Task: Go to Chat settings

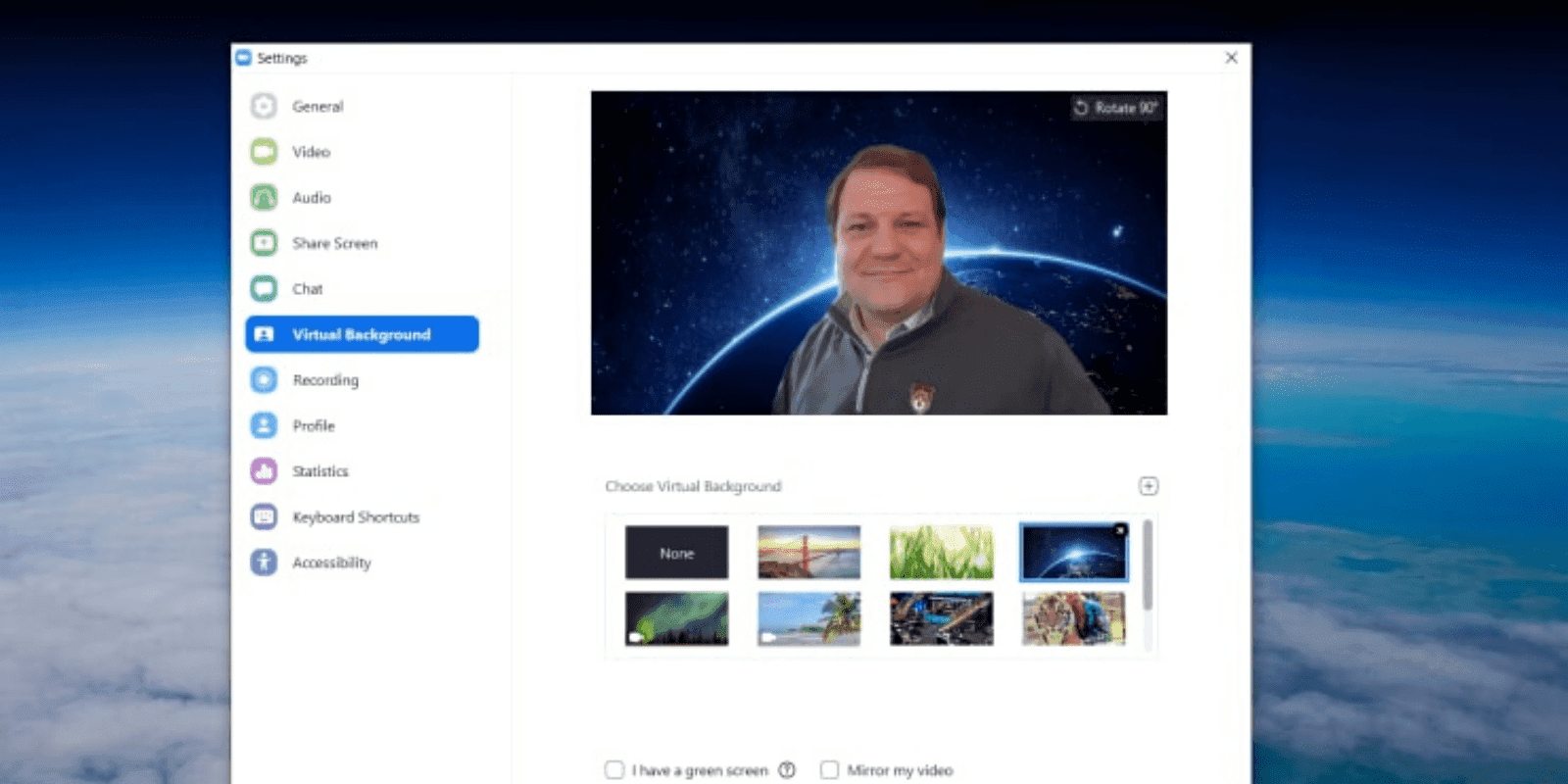Action: pos(308,288)
